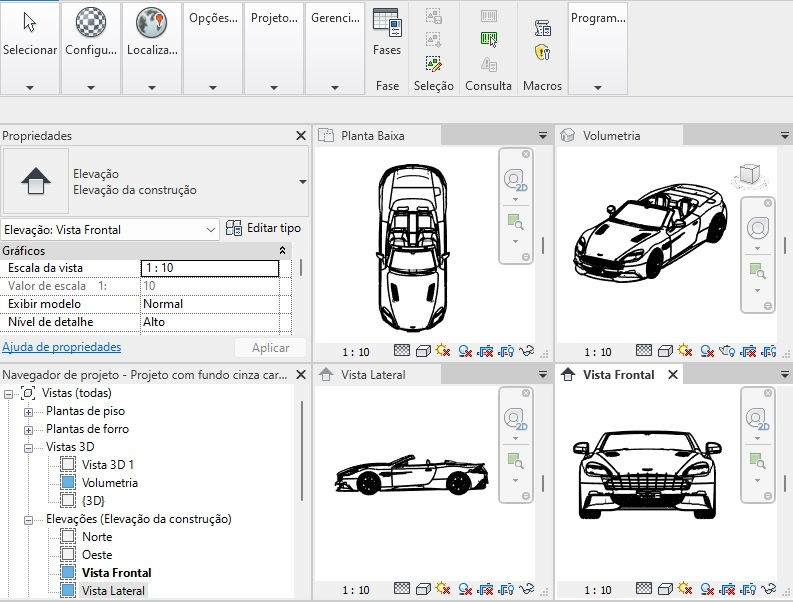Toggle sun path in Planta Baixa view
The image size is (793, 602).
[x=443, y=350]
